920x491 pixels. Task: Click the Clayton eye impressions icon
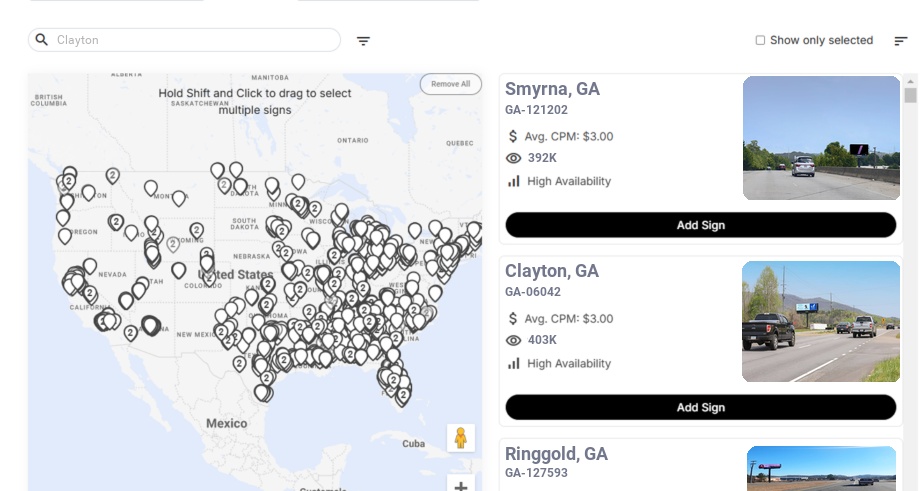(514, 341)
